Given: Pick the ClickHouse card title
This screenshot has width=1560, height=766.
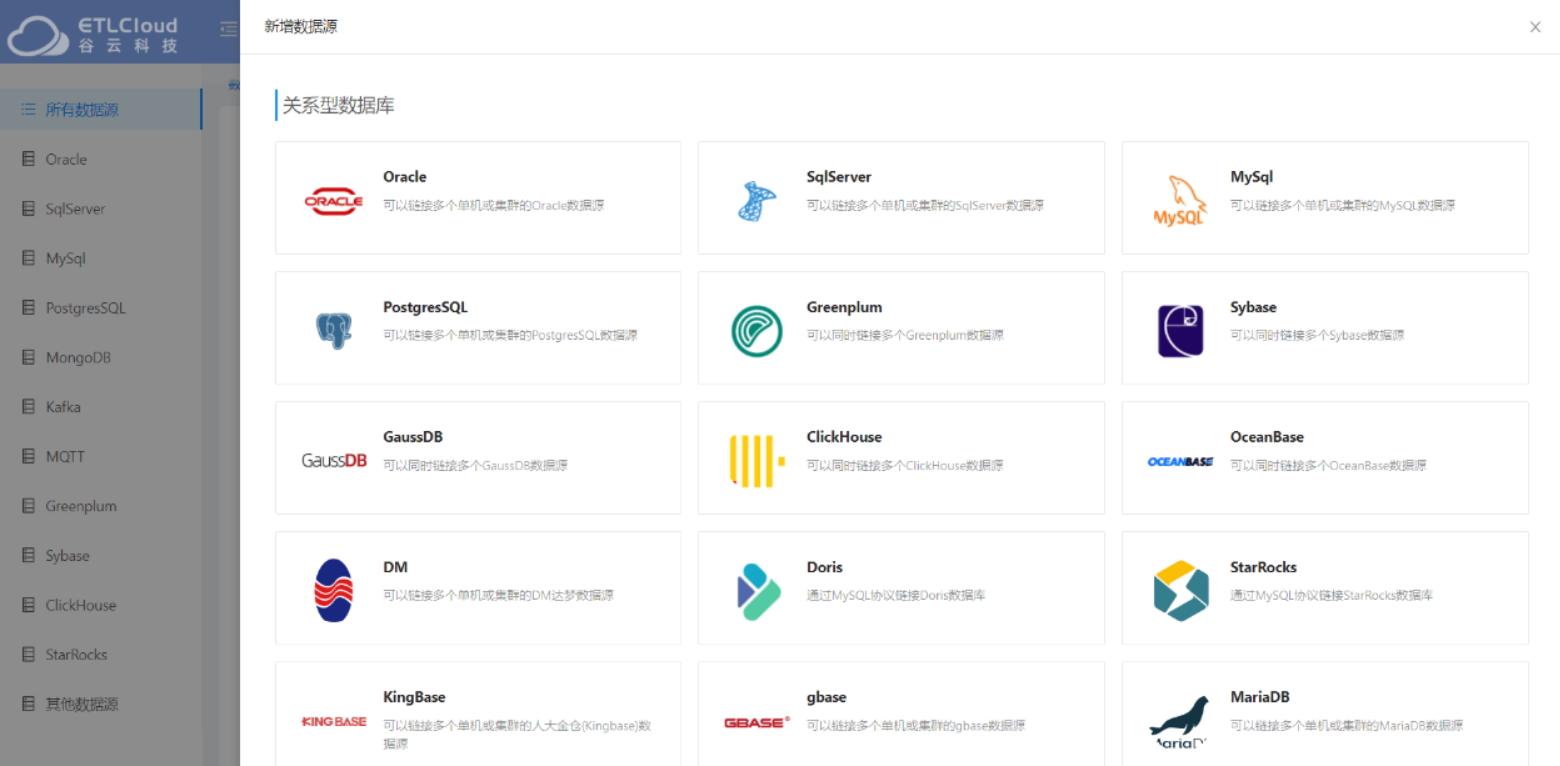Looking at the screenshot, I should click(844, 437).
